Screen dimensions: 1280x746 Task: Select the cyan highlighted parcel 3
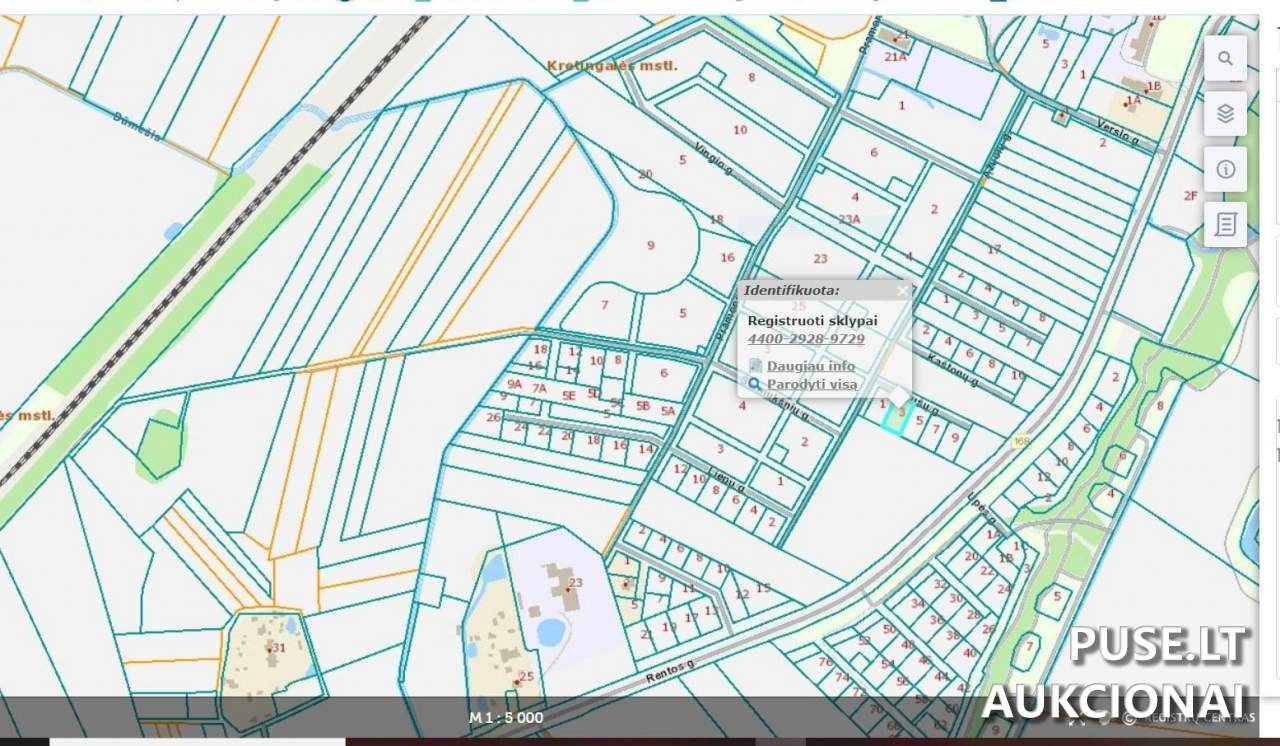tap(899, 414)
